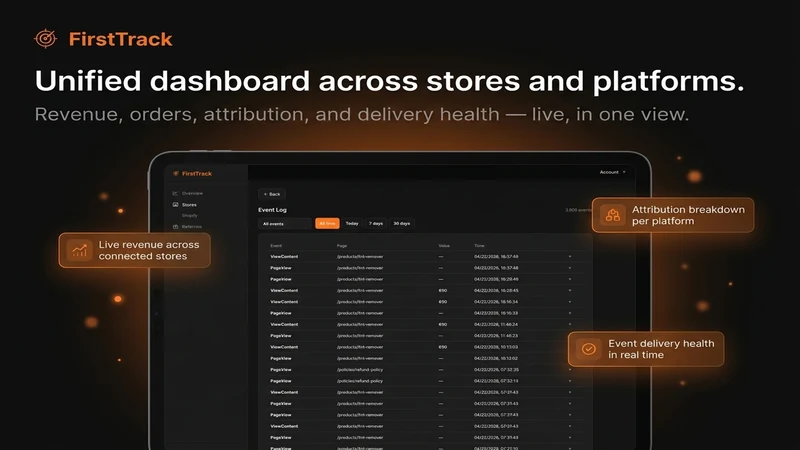Click the FirstTrack brand name in the header
Screen dimensions: 800x450
click(120, 39)
